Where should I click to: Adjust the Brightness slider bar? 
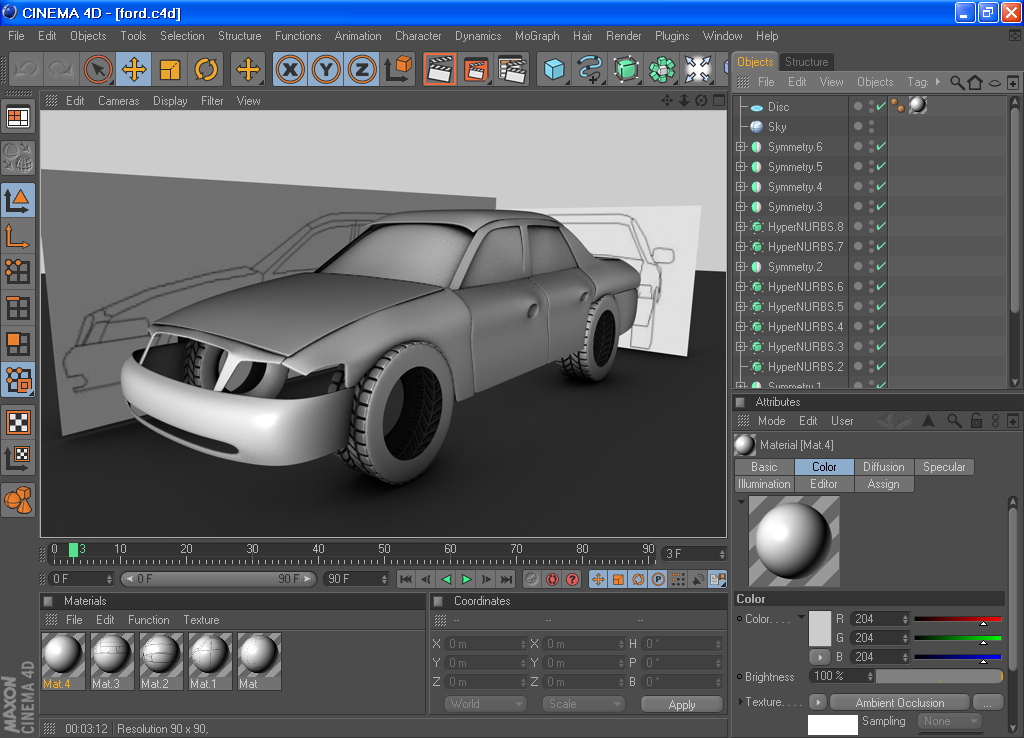pyautogui.click(x=939, y=677)
